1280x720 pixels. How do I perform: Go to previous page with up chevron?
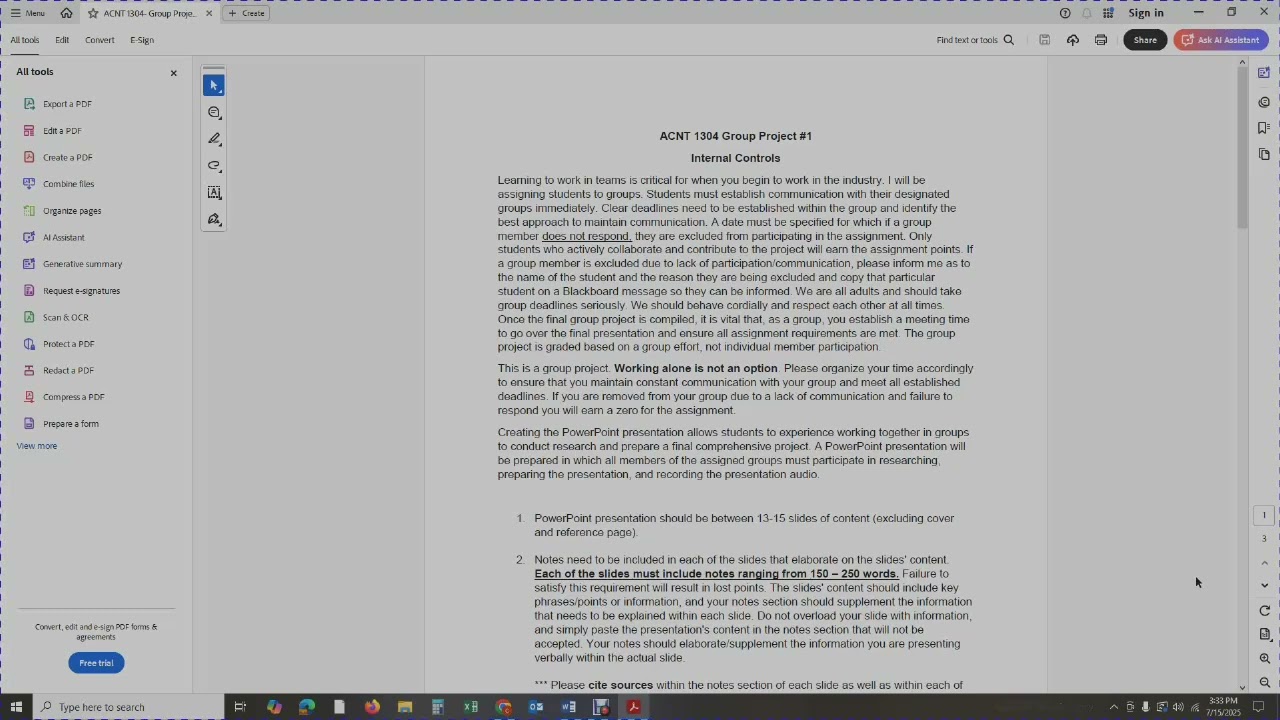[1264, 563]
